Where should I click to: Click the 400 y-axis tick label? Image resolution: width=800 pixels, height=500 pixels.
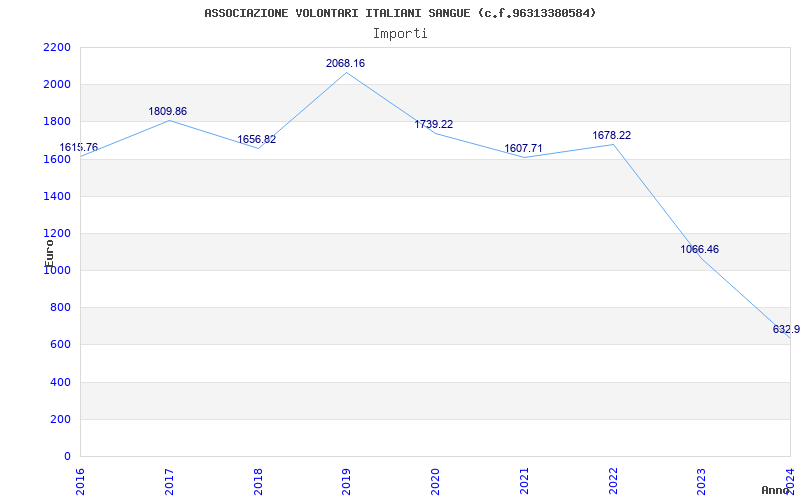61,382
